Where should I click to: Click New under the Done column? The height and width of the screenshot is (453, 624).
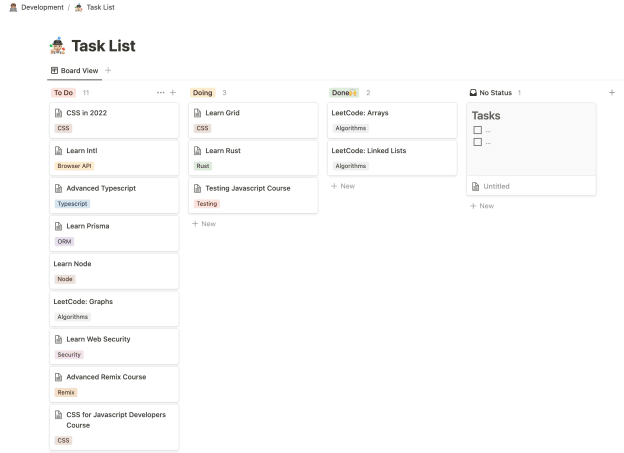(x=343, y=186)
